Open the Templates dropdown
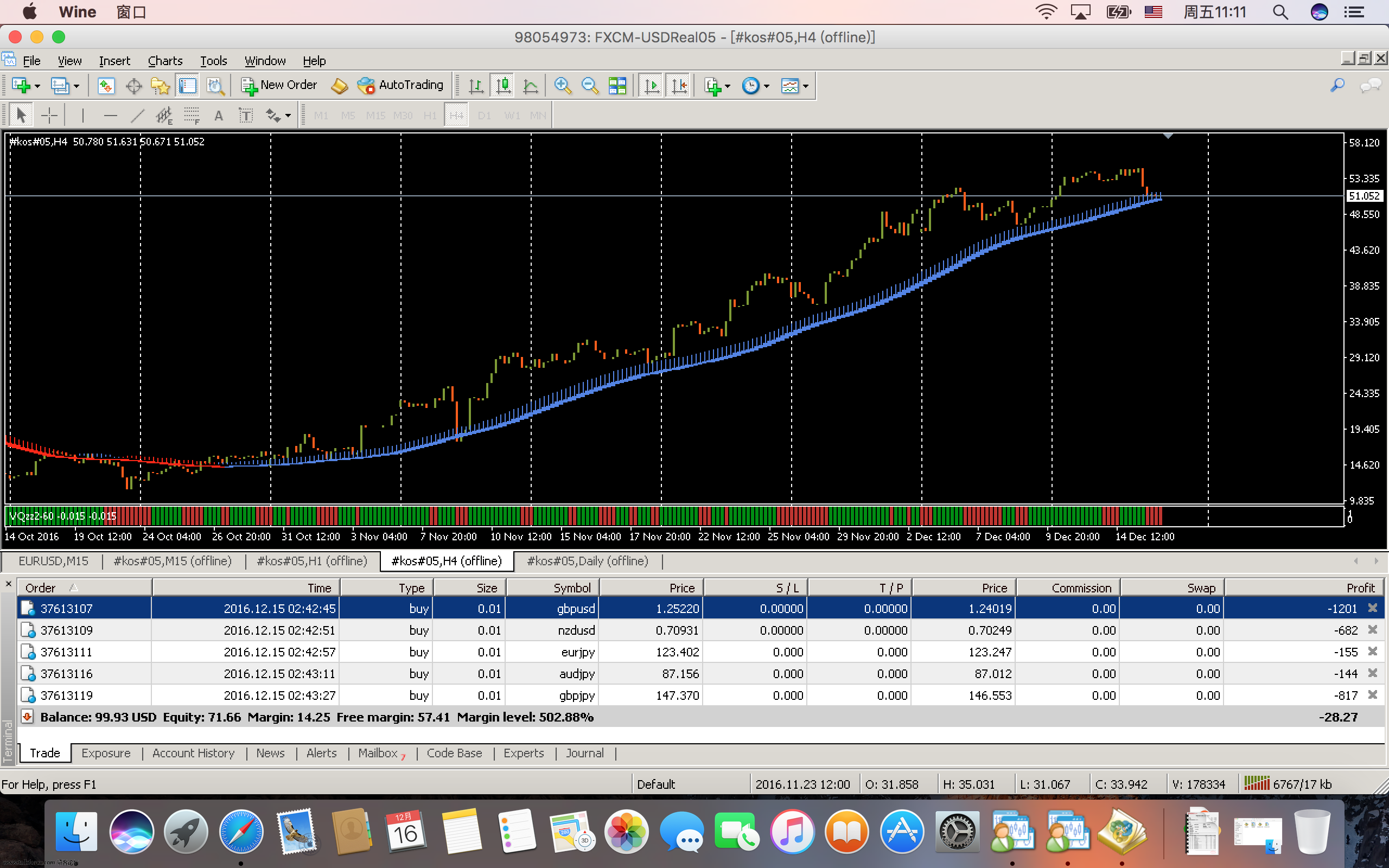Image resolution: width=1389 pixels, height=868 pixels. click(794, 86)
